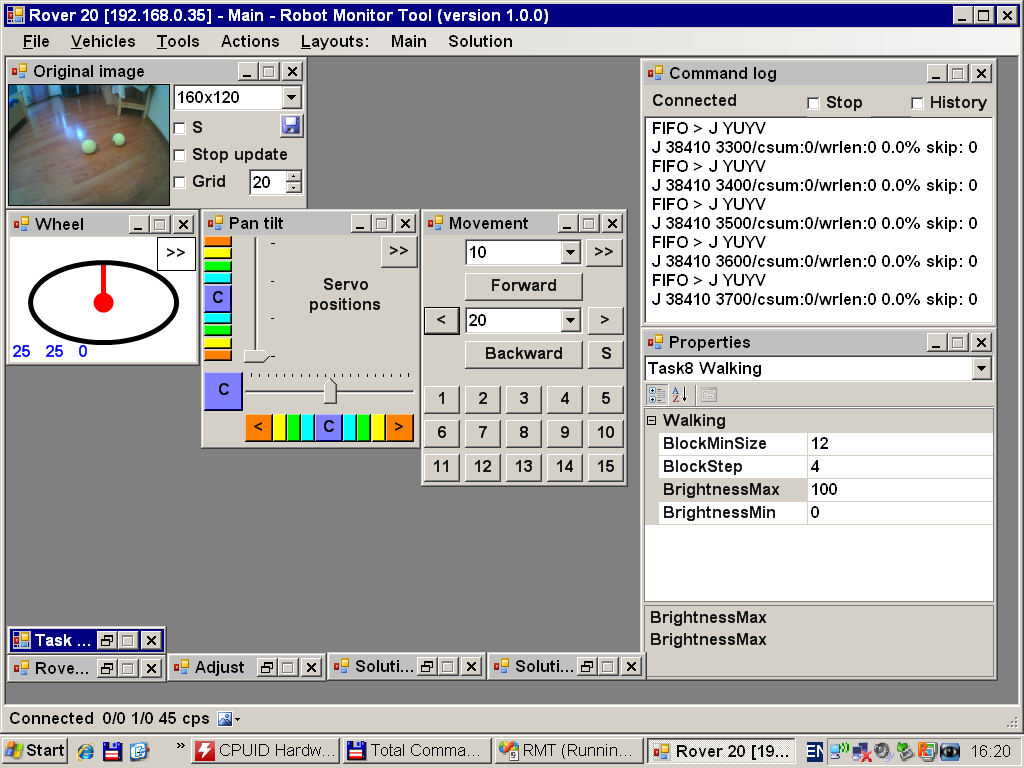1024x768 pixels.
Task: Tick the Grid checkbox
Action: click(x=180, y=182)
